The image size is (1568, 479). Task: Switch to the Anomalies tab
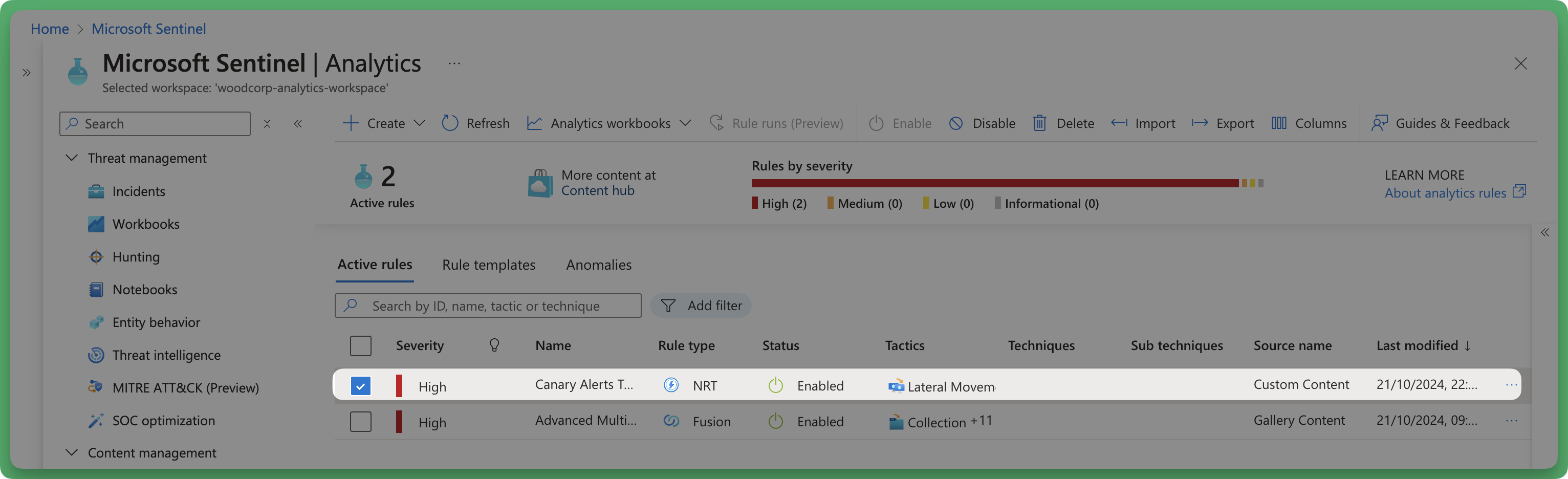(x=599, y=265)
